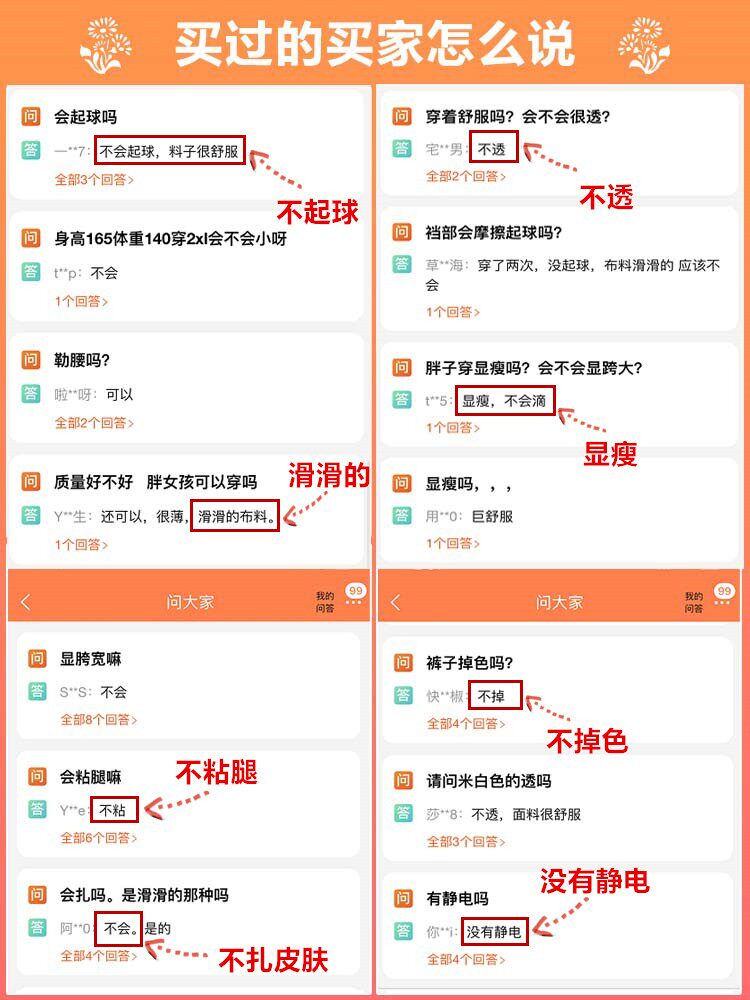Open 全部2个回答 under 穿着舒服吗

tap(466, 176)
